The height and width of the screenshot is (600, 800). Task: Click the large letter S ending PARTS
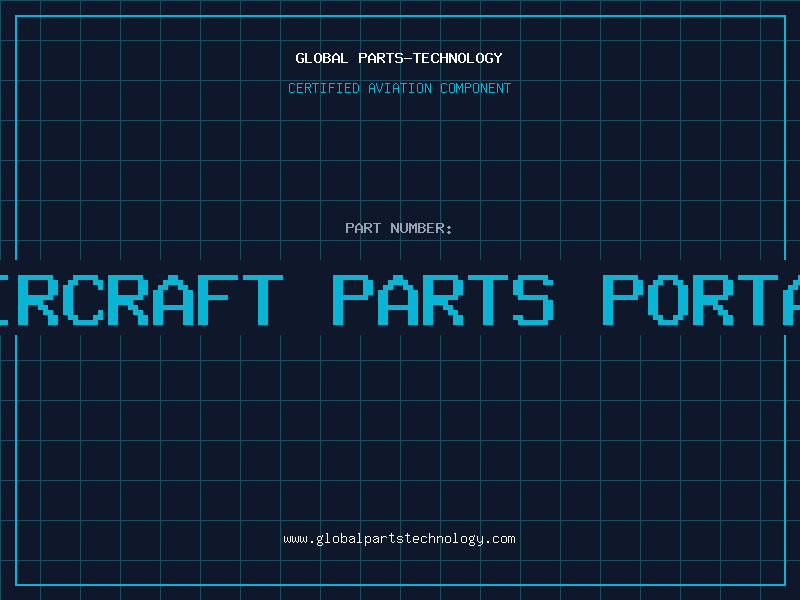[x=534, y=300]
